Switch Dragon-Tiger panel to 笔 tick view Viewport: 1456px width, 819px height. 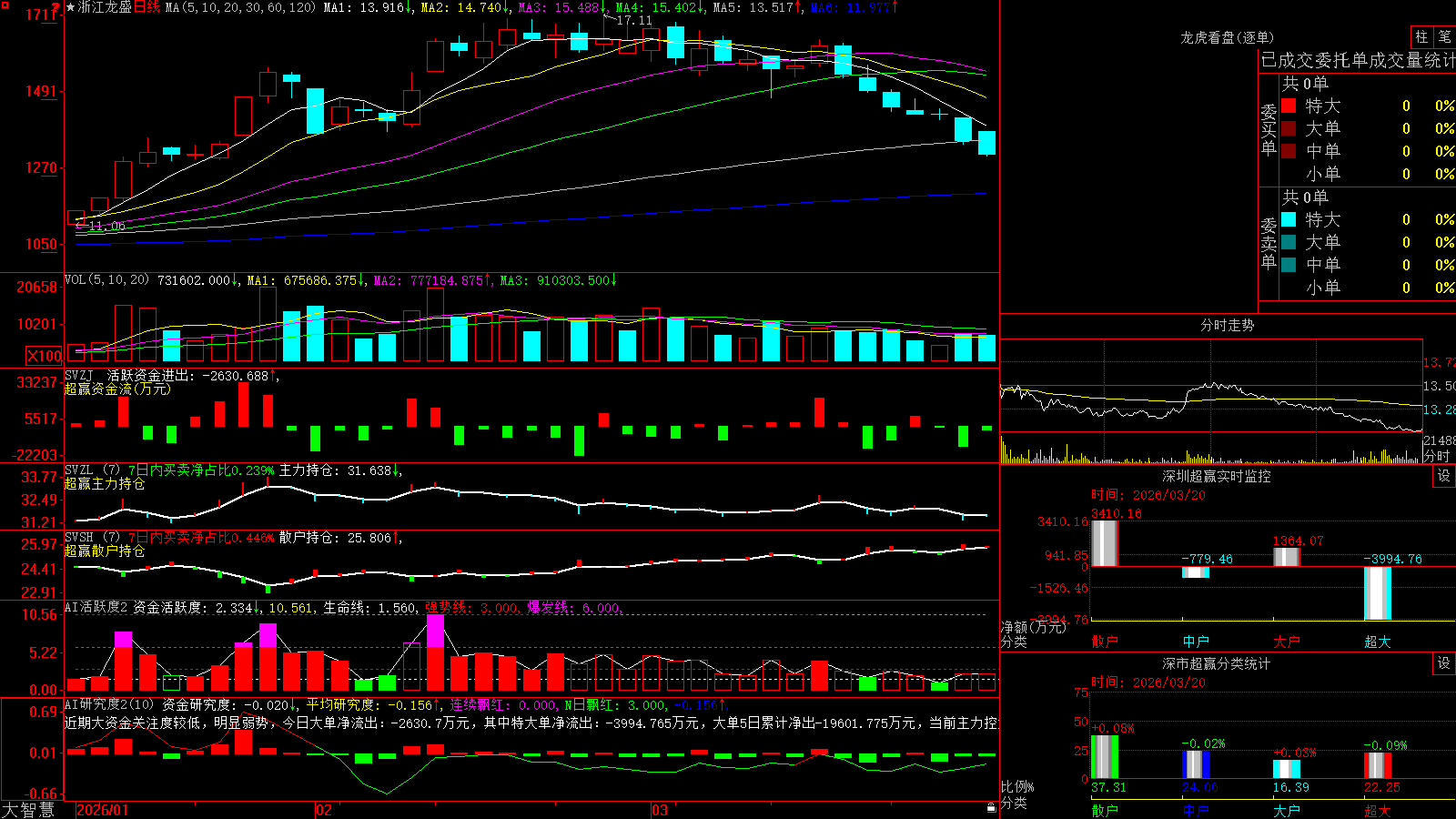click(1445, 36)
